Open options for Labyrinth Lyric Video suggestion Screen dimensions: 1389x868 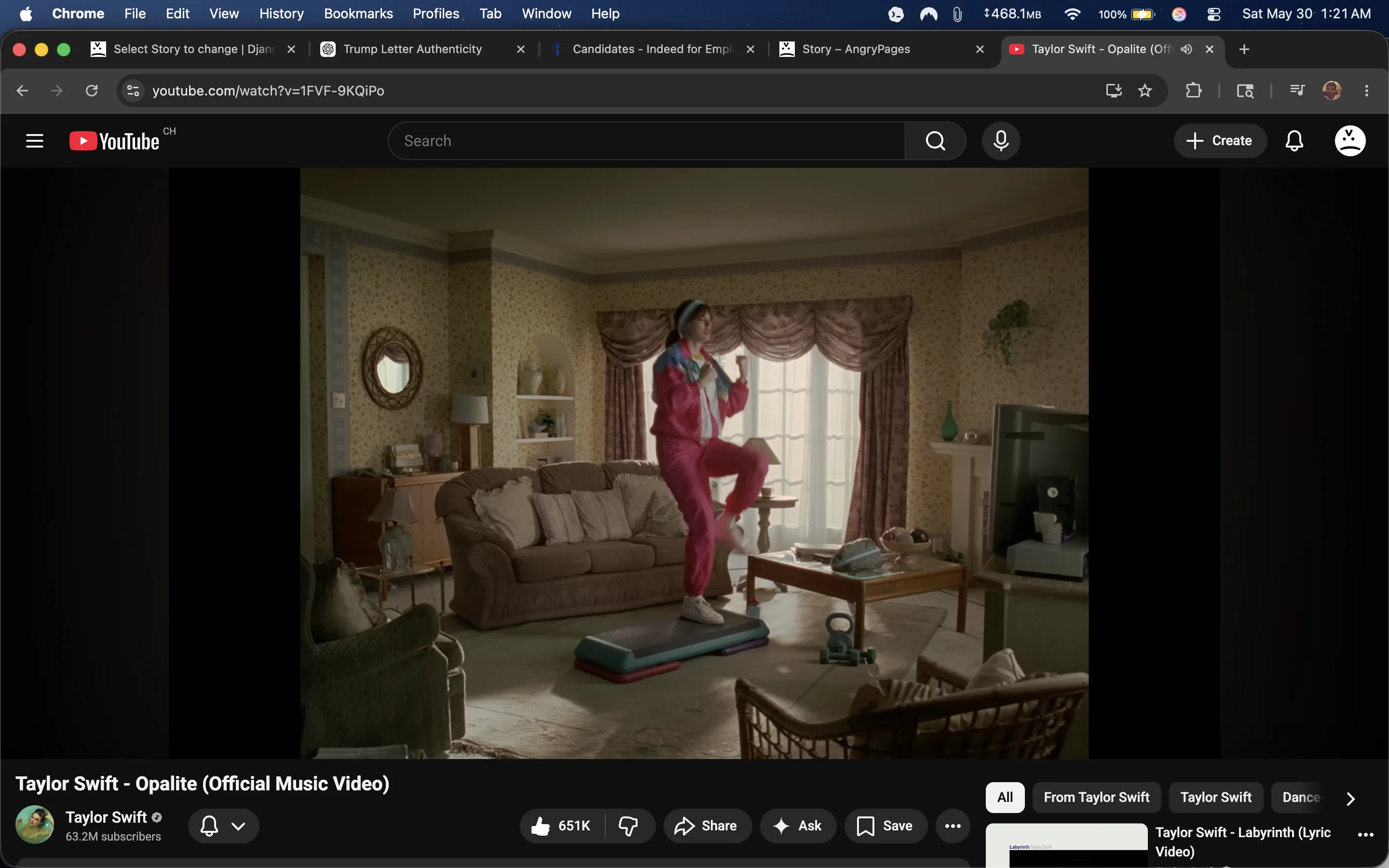click(x=1365, y=834)
